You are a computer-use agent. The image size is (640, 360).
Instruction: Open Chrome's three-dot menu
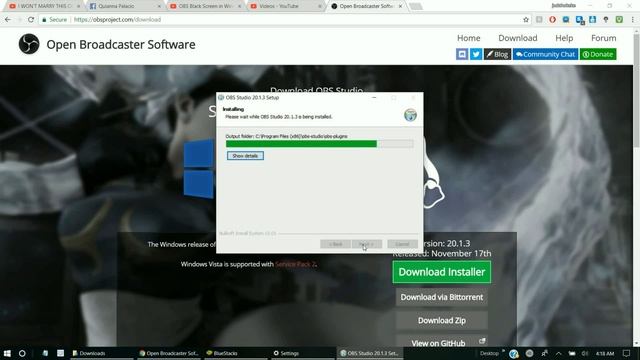pos(632,20)
